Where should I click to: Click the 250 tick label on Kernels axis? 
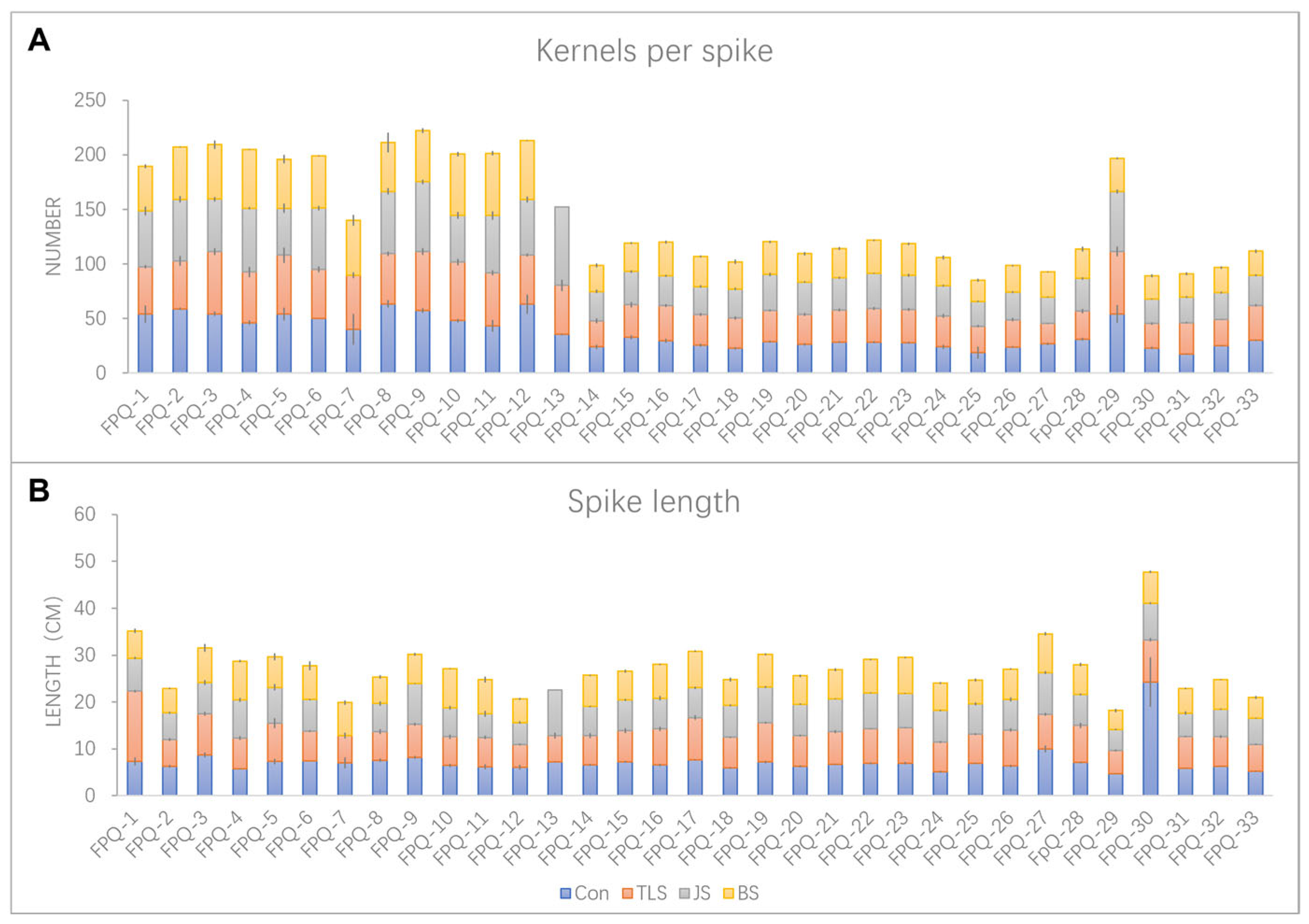[x=90, y=100]
